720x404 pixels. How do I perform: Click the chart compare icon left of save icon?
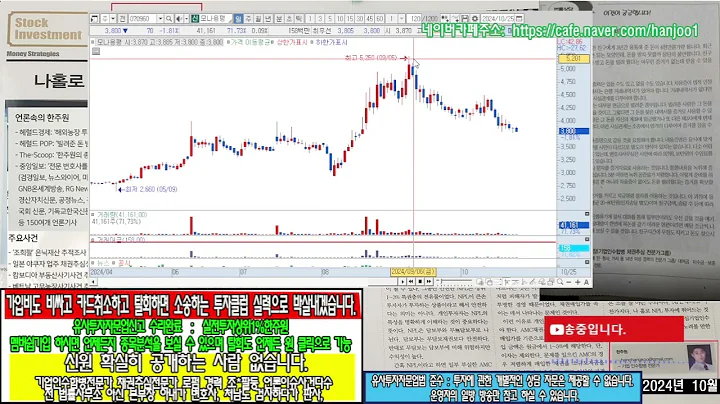coord(455,18)
